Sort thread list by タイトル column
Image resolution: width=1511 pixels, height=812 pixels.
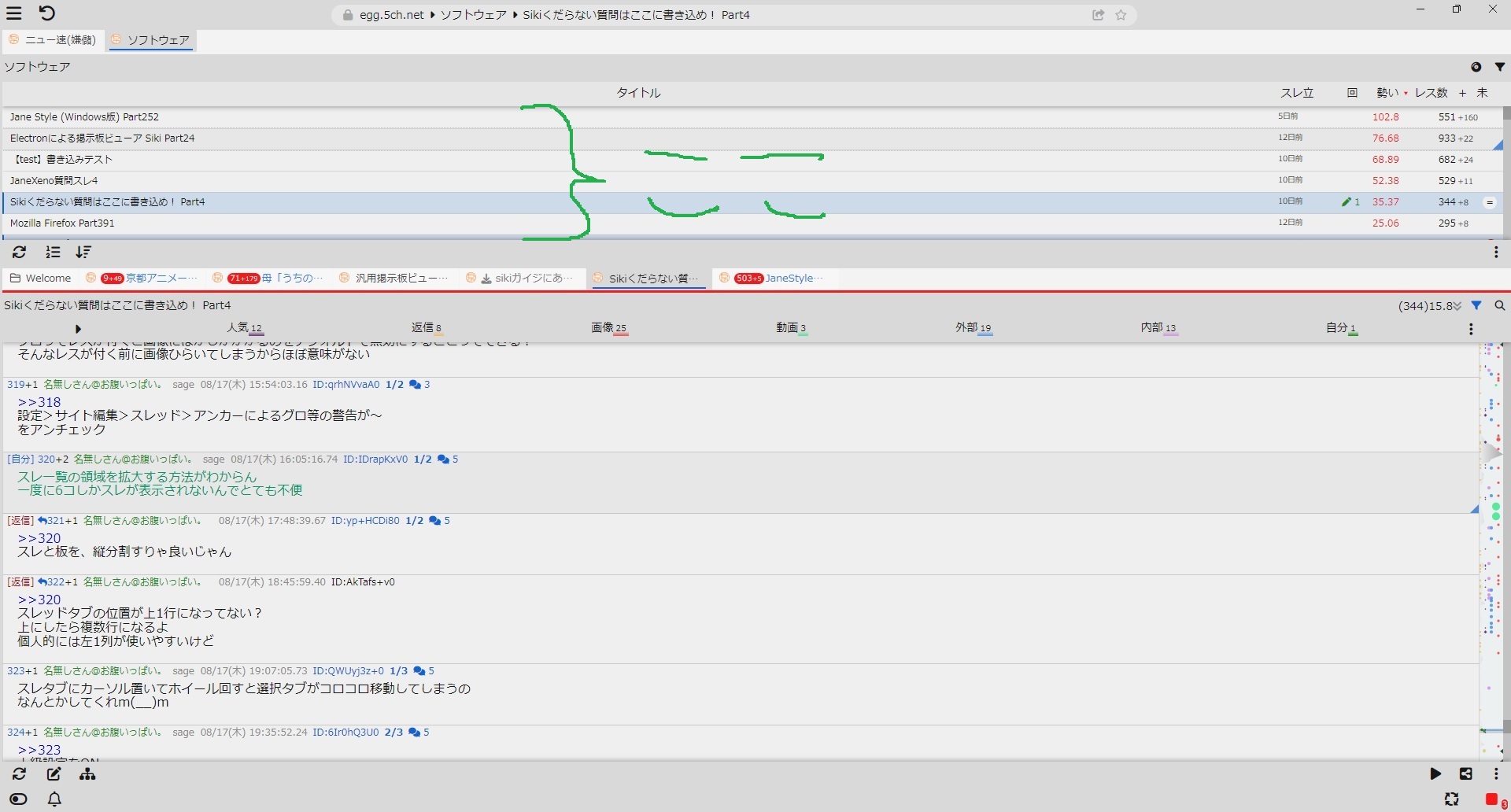click(x=638, y=93)
